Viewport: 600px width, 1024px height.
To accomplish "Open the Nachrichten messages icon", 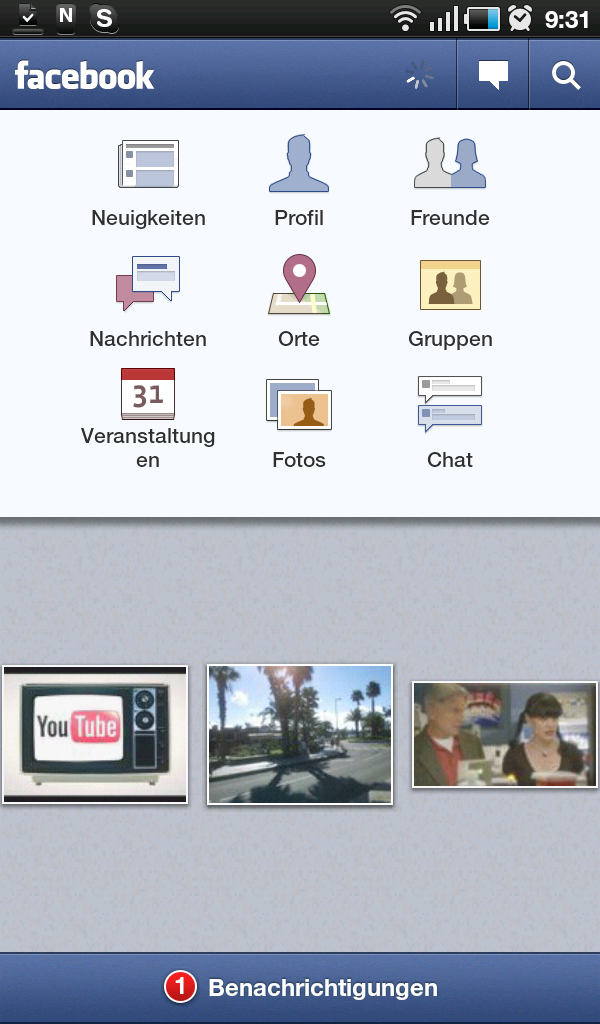I will coord(148,283).
